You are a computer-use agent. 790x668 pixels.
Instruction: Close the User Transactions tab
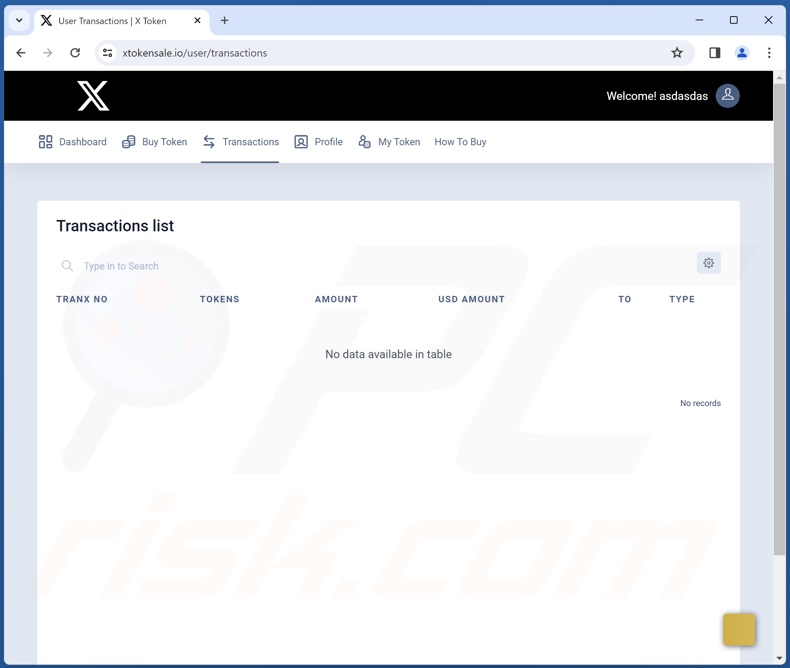(198, 21)
